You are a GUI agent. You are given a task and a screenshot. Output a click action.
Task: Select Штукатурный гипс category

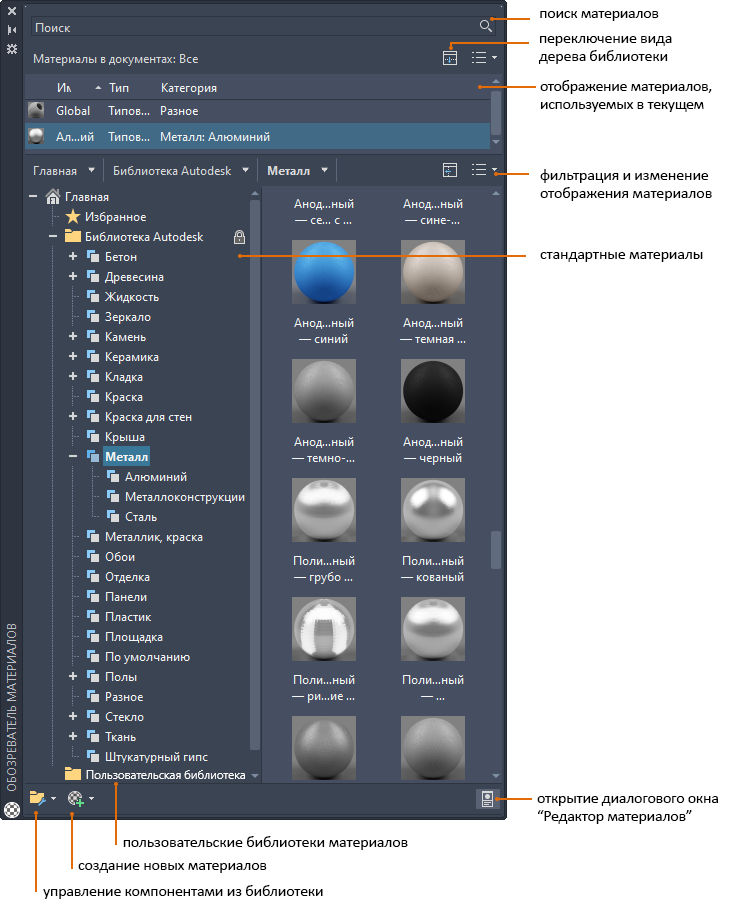pos(156,757)
